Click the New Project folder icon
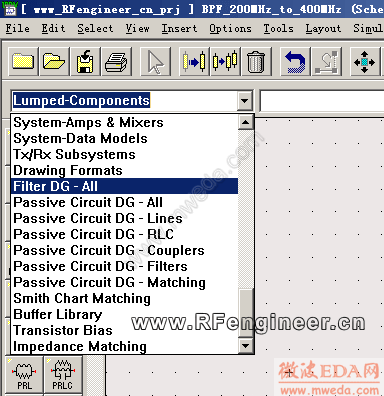This screenshot has height=396, width=384. click(23, 62)
